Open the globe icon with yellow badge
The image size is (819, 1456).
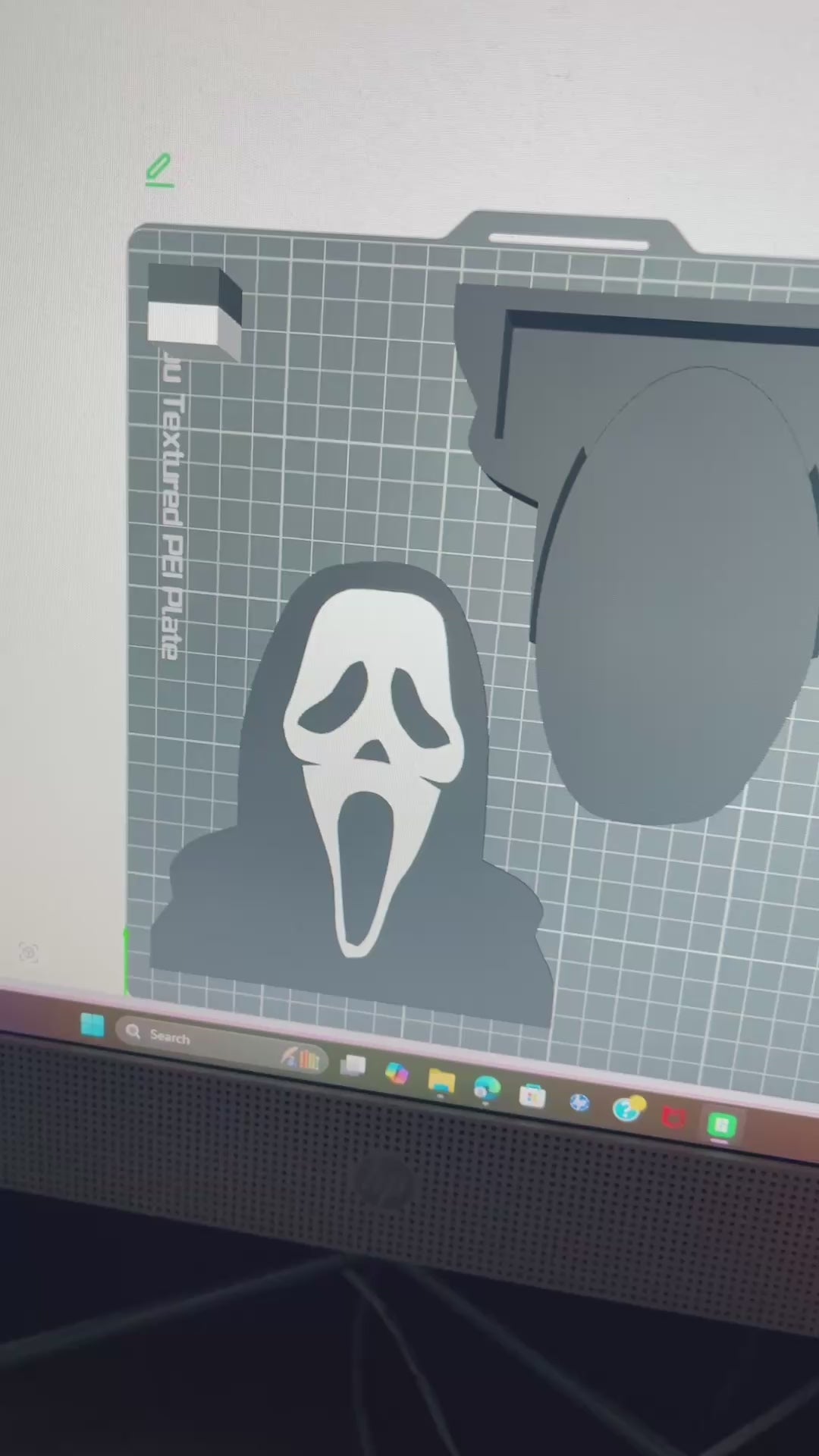628,1109
